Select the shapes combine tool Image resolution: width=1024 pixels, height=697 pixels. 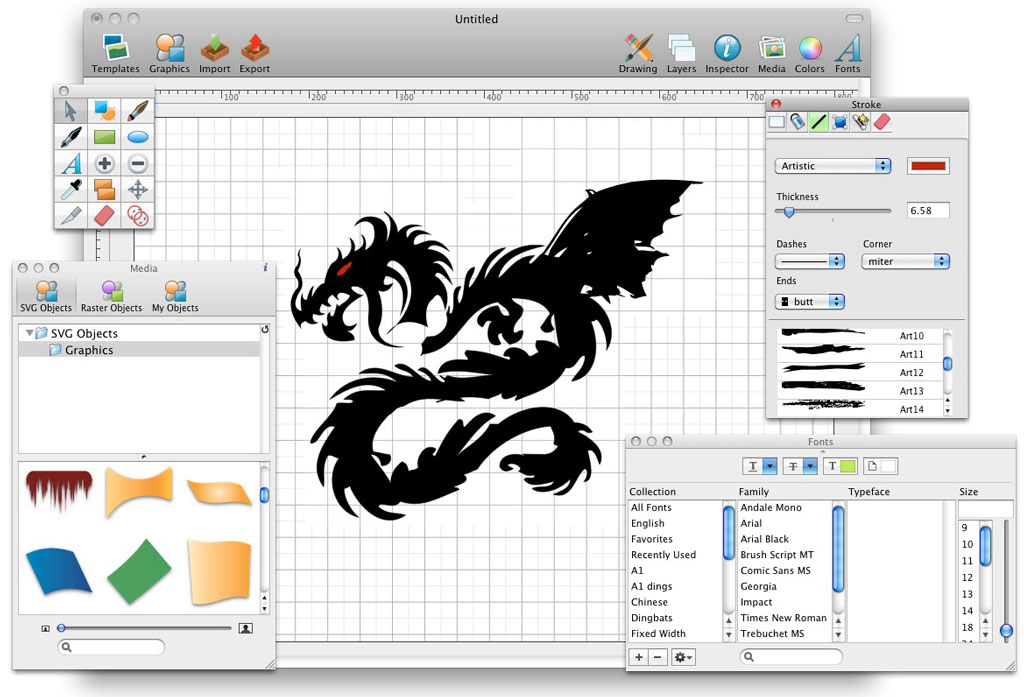point(104,111)
